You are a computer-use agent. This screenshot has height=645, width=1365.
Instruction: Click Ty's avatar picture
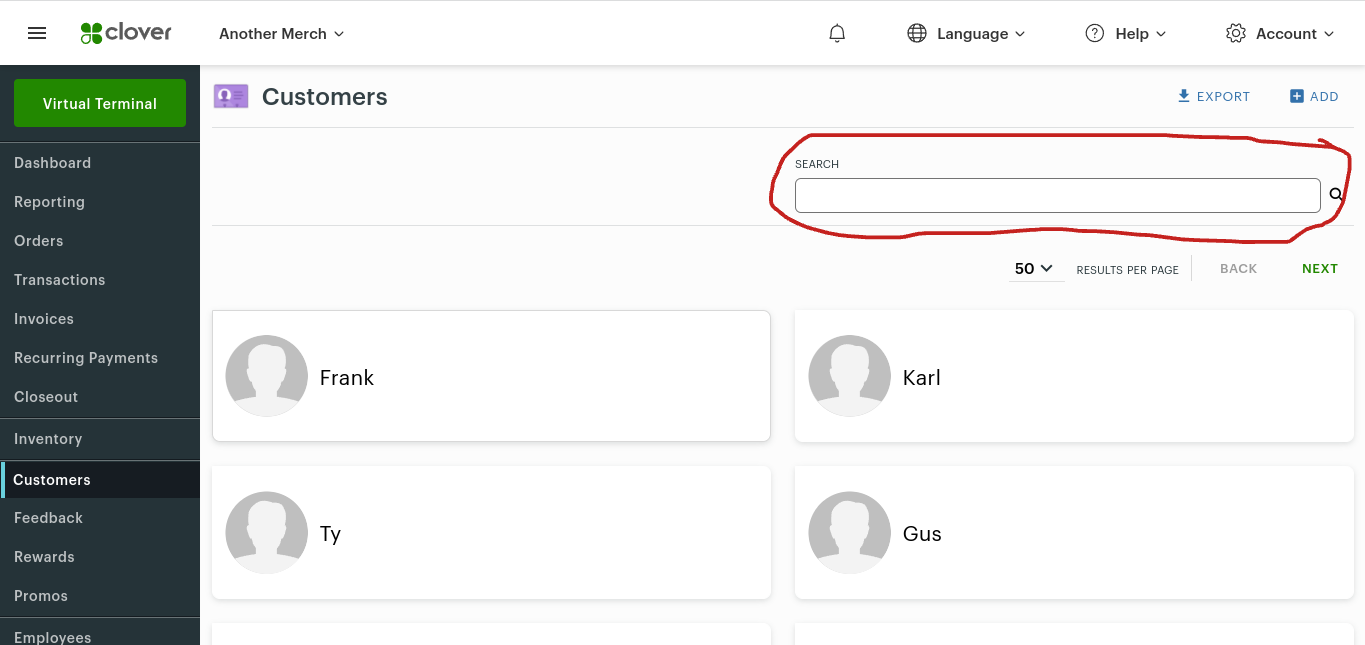point(267,532)
